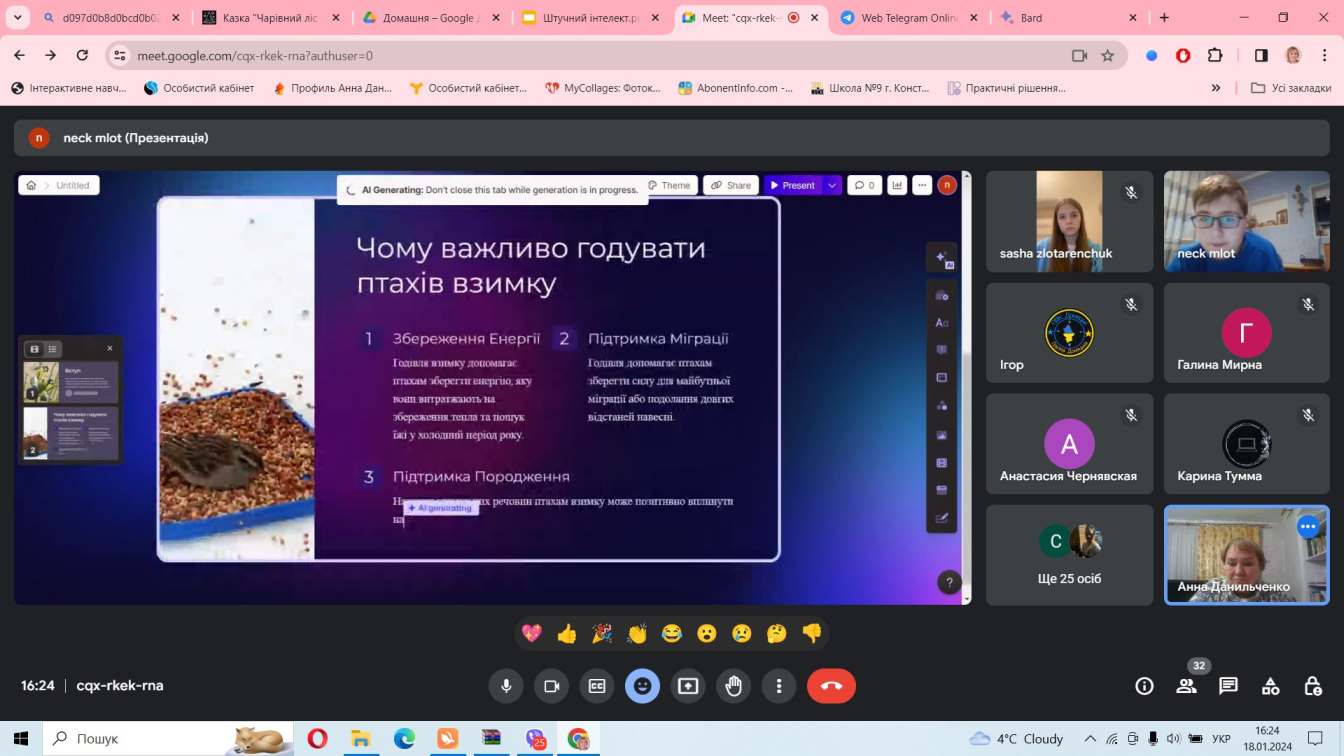Open the Activities panel icon
The height and width of the screenshot is (756, 1344).
1270,686
